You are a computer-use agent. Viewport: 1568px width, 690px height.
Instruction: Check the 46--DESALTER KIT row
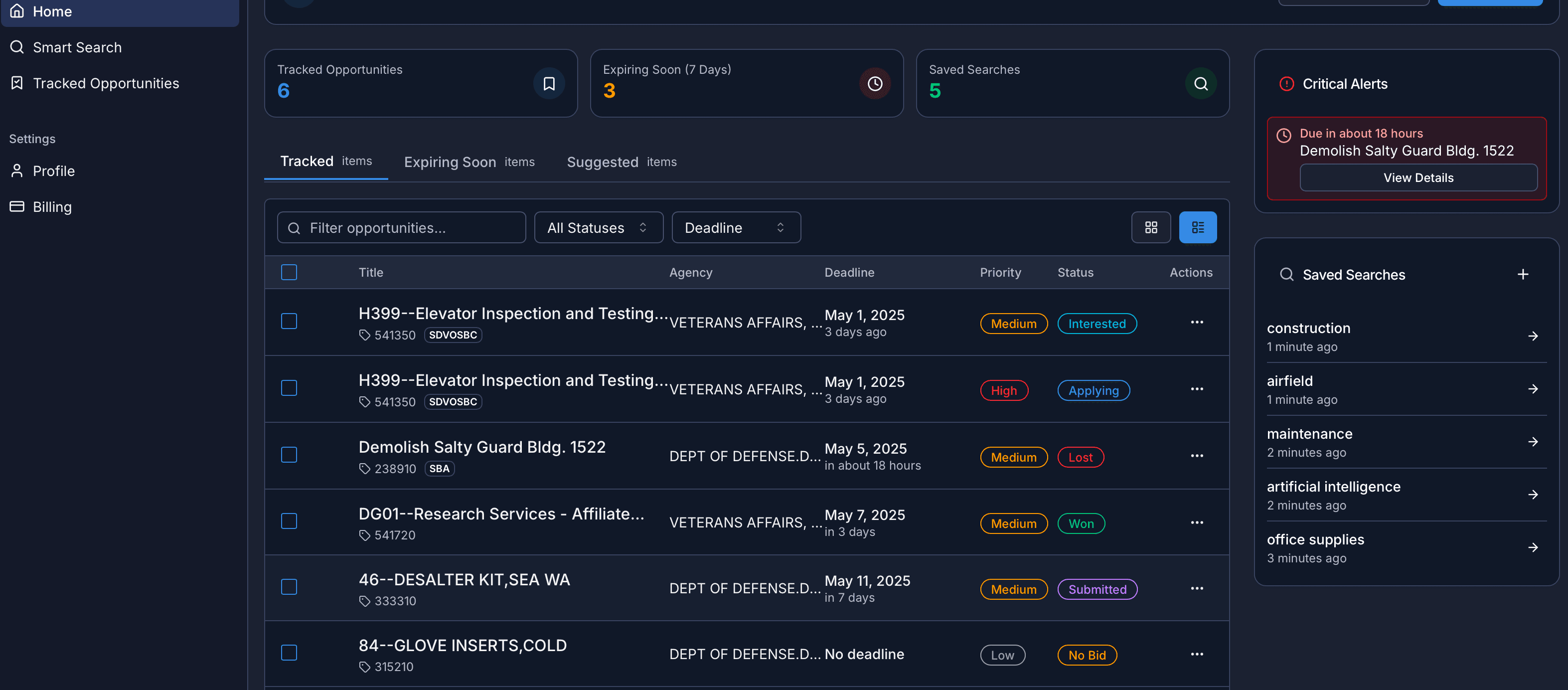(289, 588)
